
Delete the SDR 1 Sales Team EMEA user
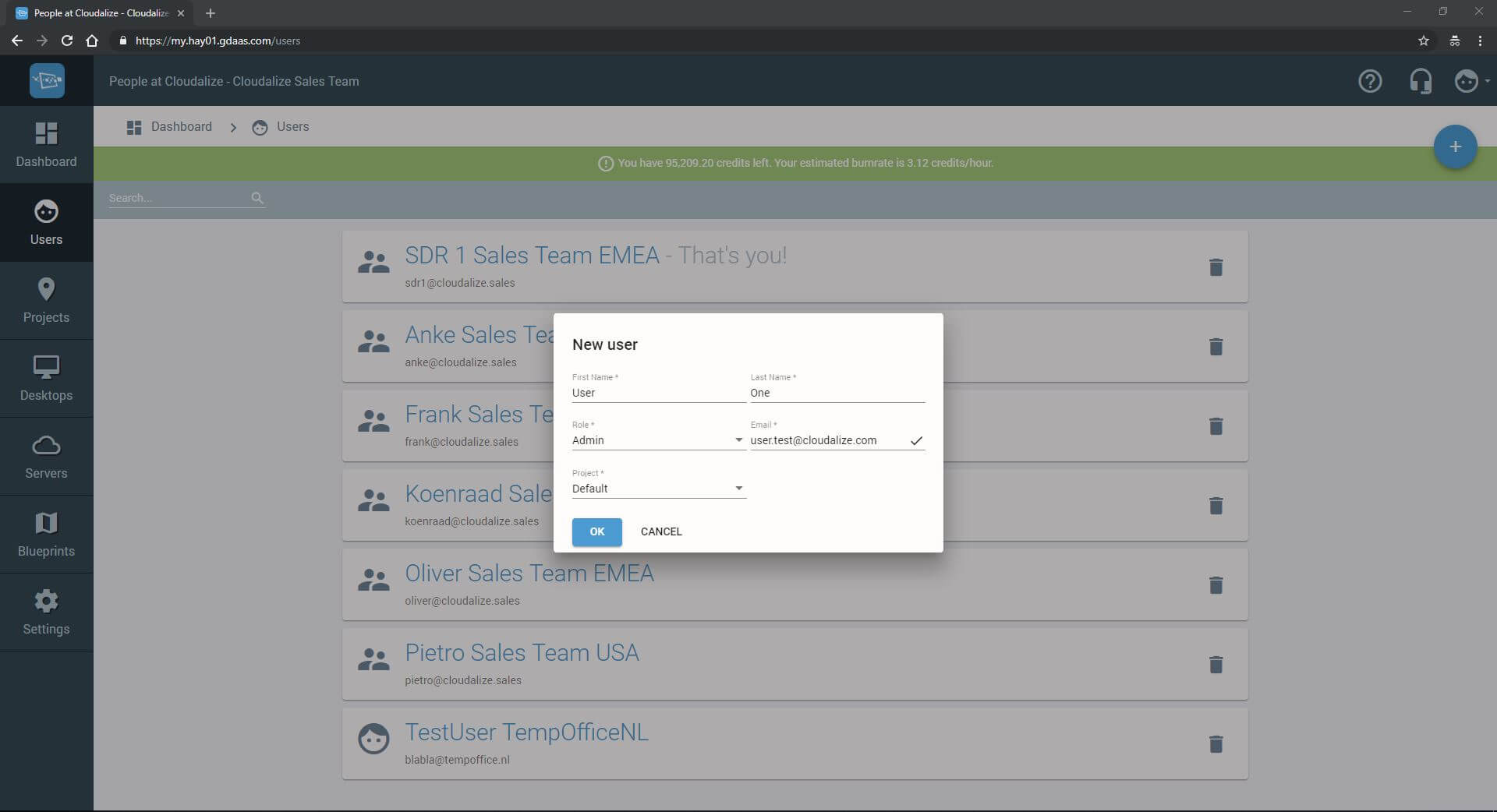tap(1216, 267)
